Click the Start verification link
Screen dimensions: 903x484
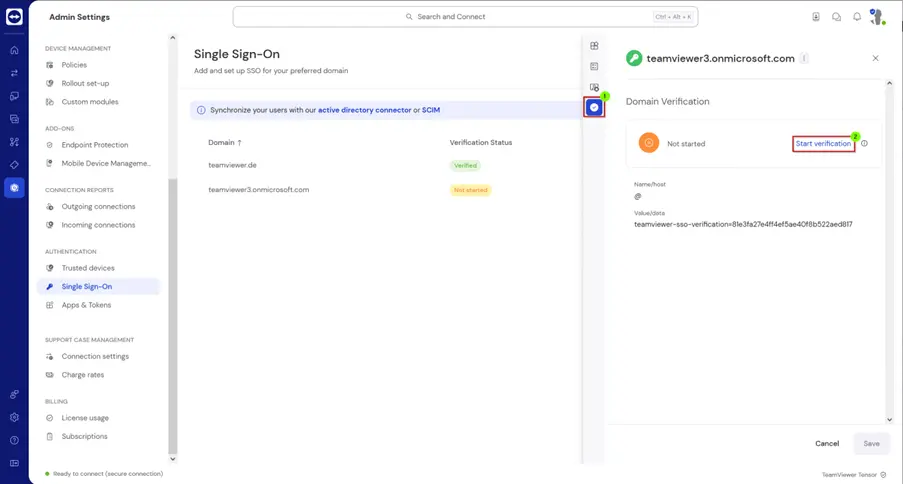coord(823,143)
